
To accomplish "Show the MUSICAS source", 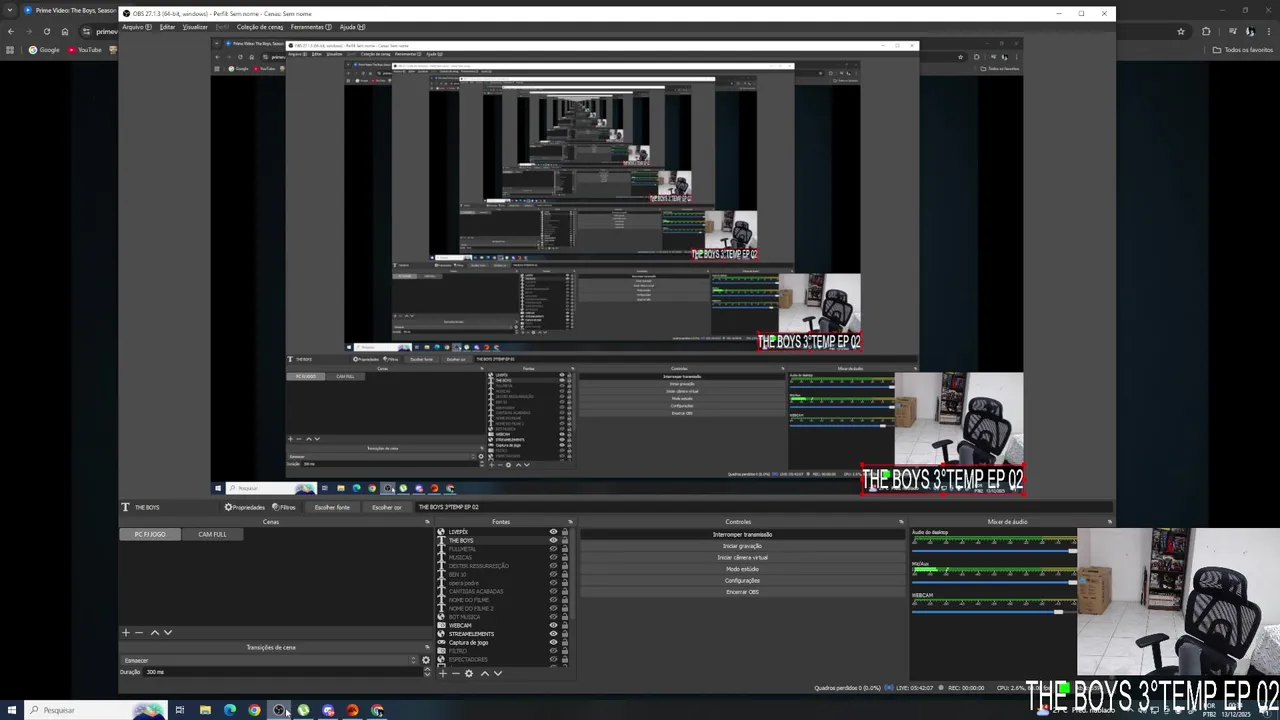I will pyautogui.click(x=553, y=557).
